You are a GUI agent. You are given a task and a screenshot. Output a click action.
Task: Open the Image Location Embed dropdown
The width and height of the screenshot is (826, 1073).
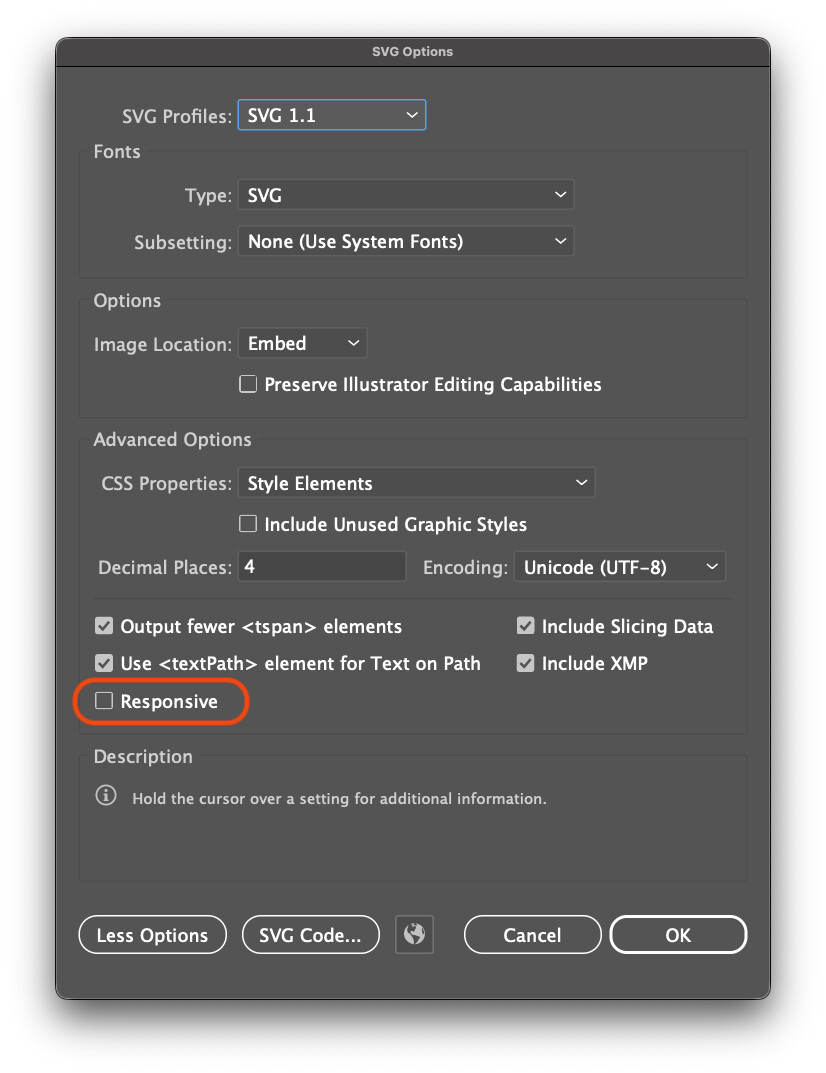[x=302, y=343]
